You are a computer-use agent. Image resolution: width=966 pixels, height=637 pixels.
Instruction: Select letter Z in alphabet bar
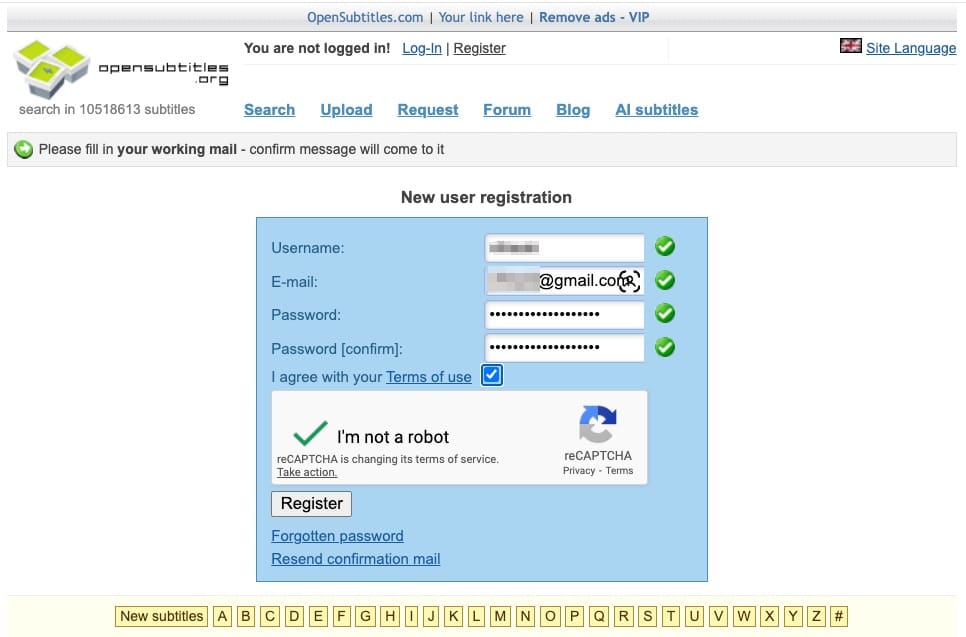click(x=816, y=616)
